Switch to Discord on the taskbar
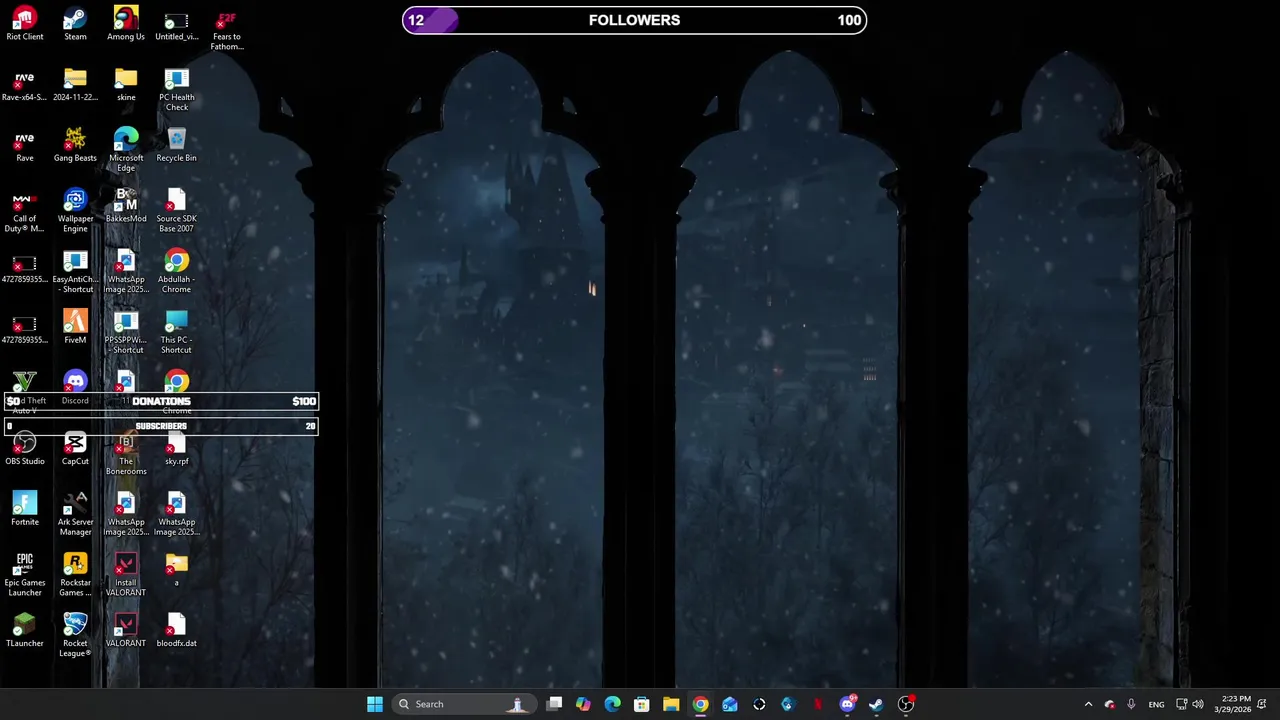 coord(847,704)
